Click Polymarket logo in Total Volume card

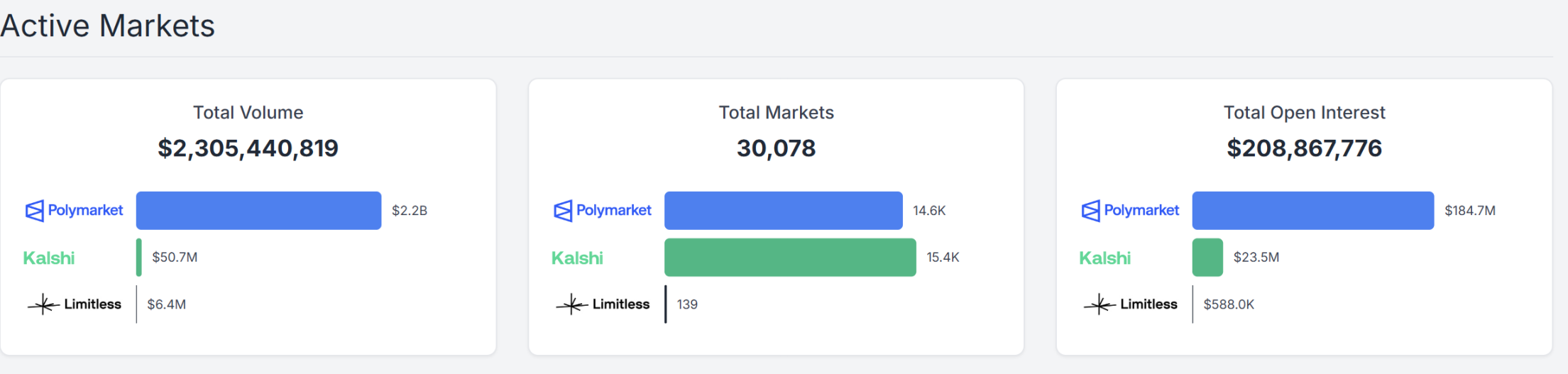click(75, 211)
